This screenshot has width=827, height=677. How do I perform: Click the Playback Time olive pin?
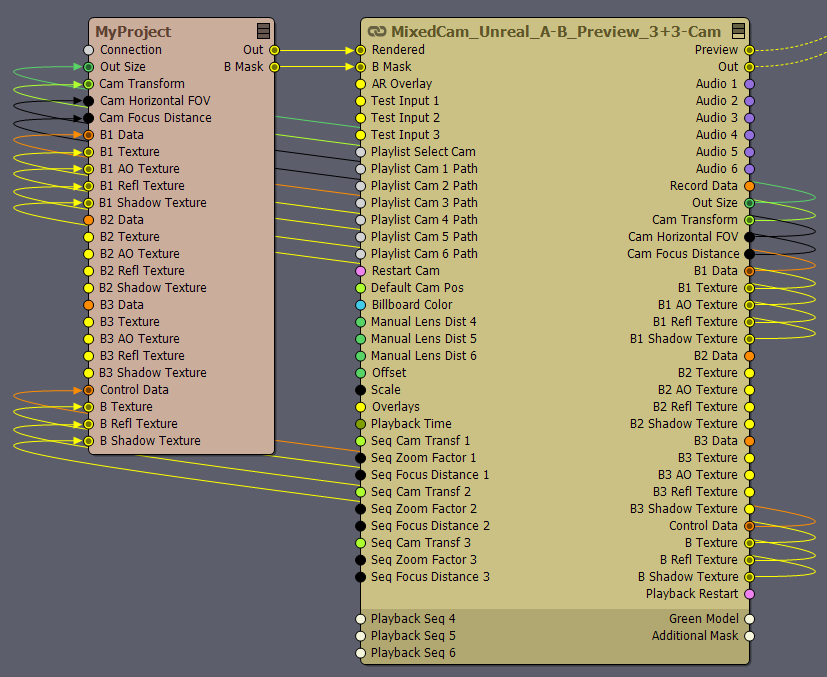[x=360, y=424]
